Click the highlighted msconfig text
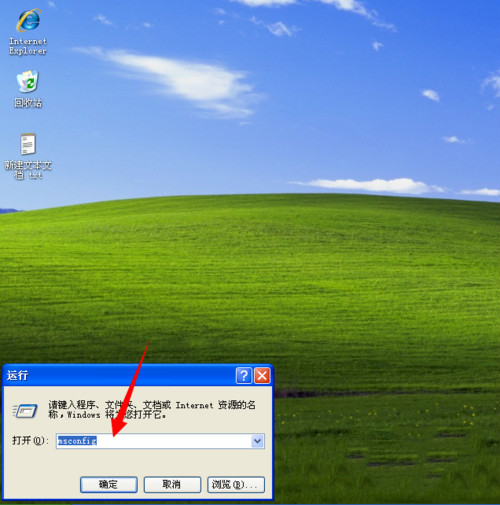This screenshot has width=500, height=505. (77, 441)
